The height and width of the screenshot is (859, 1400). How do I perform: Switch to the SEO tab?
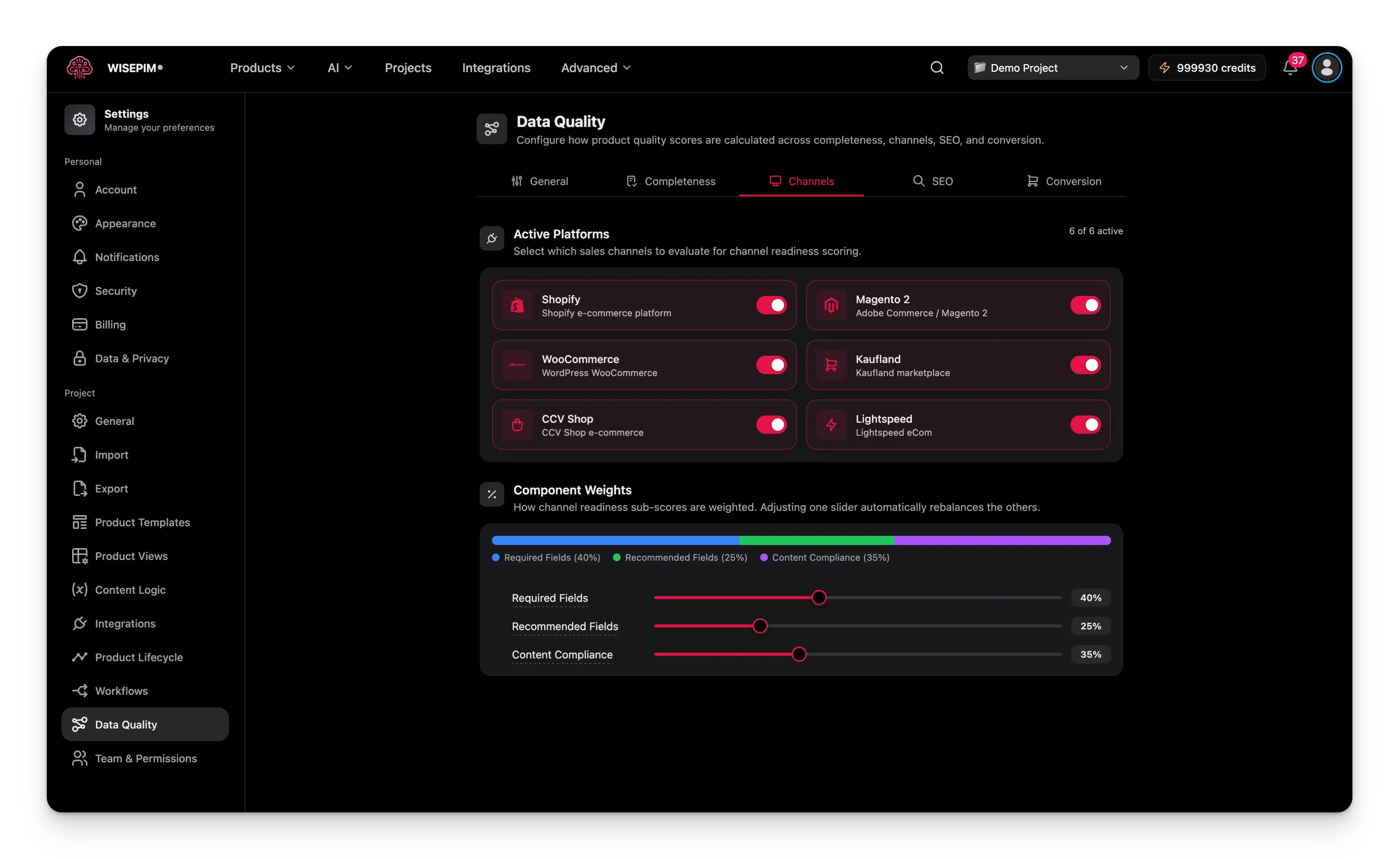tap(933, 181)
